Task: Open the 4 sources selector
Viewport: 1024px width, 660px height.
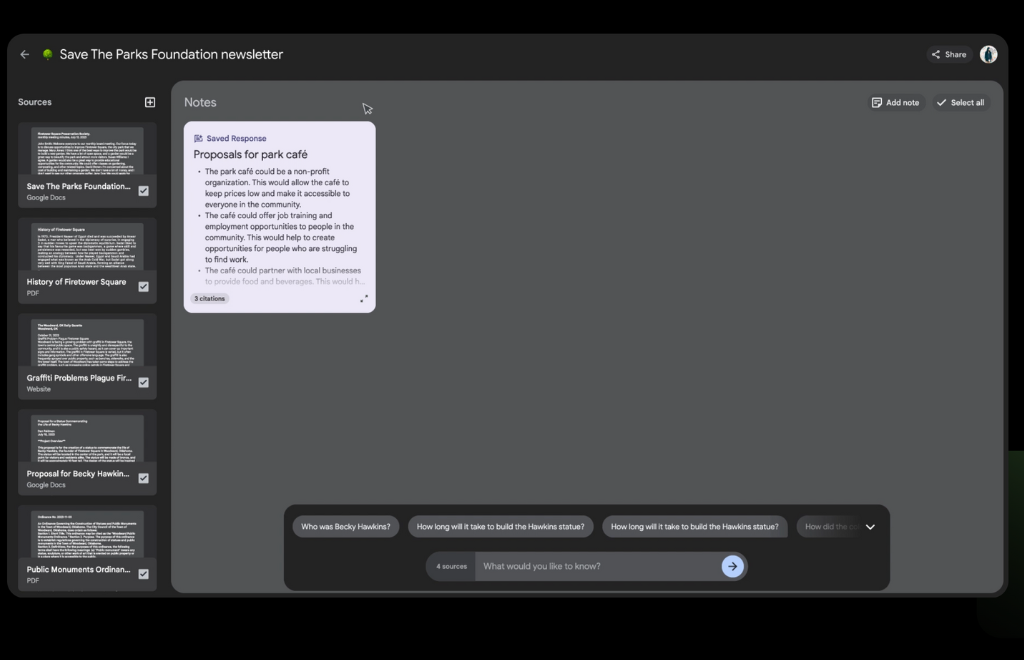Action: click(451, 566)
